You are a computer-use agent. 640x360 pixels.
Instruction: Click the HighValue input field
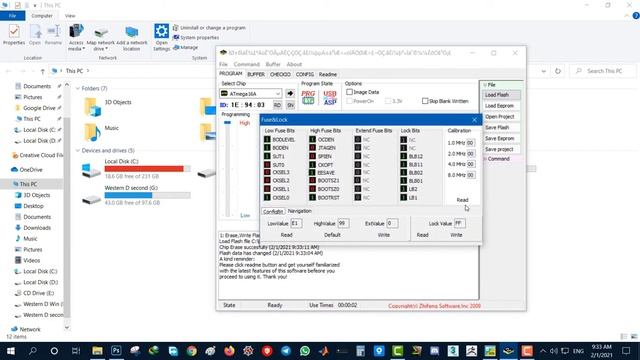pyautogui.click(x=343, y=224)
